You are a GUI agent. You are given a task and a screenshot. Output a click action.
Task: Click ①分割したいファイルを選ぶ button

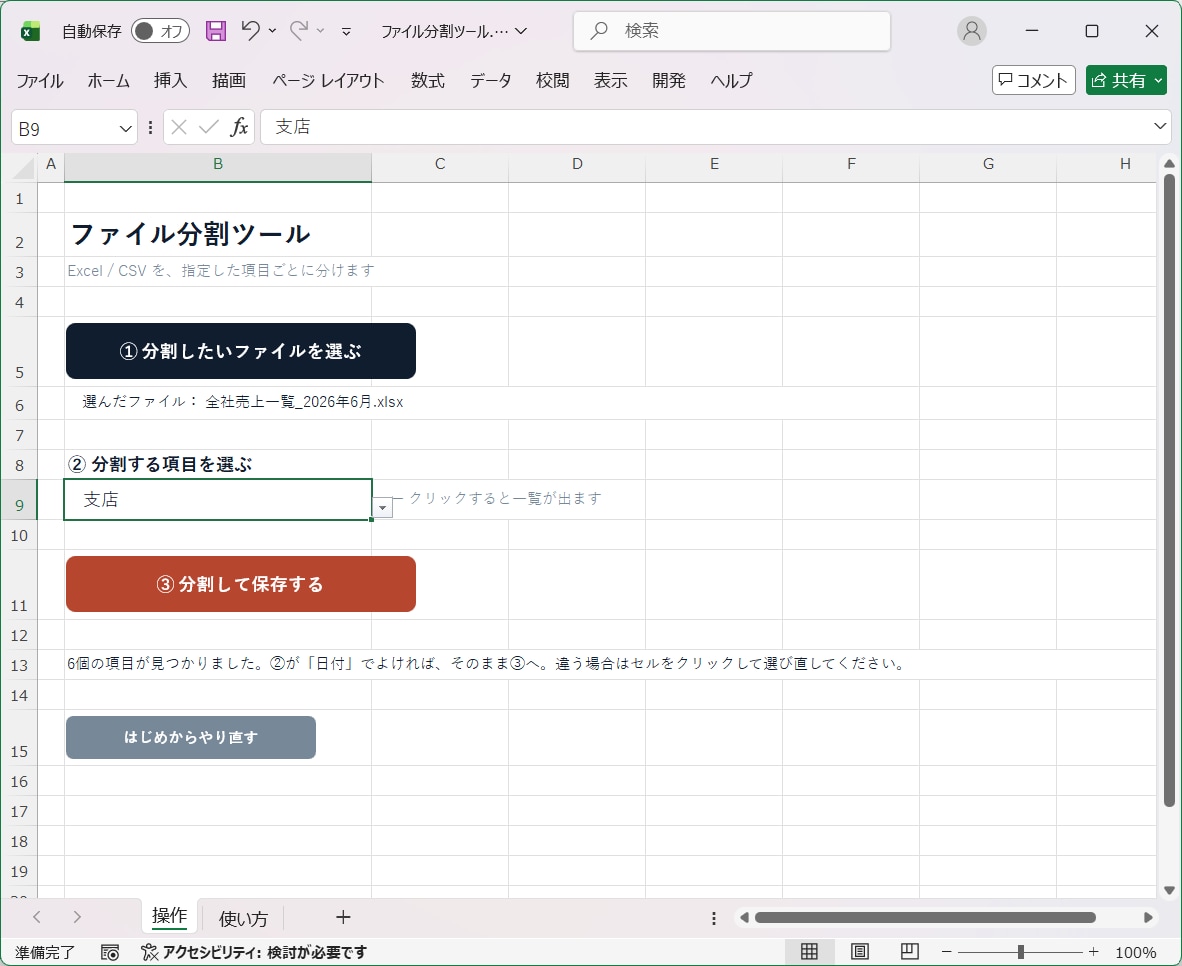coord(241,351)
